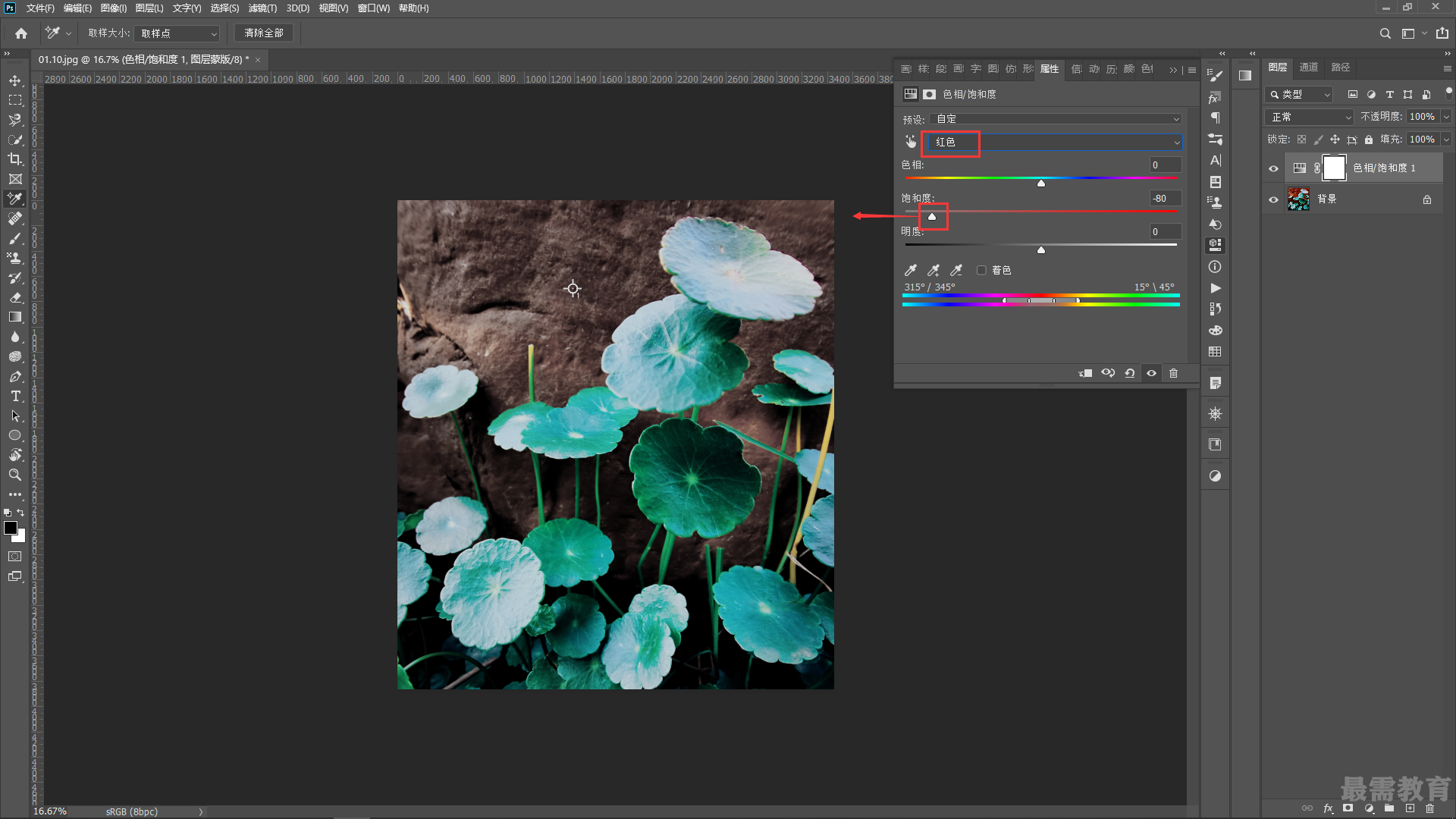Open the 窗口(W) menu
The width and height of the screenshot is (1456, 819).
click(374, 8)
